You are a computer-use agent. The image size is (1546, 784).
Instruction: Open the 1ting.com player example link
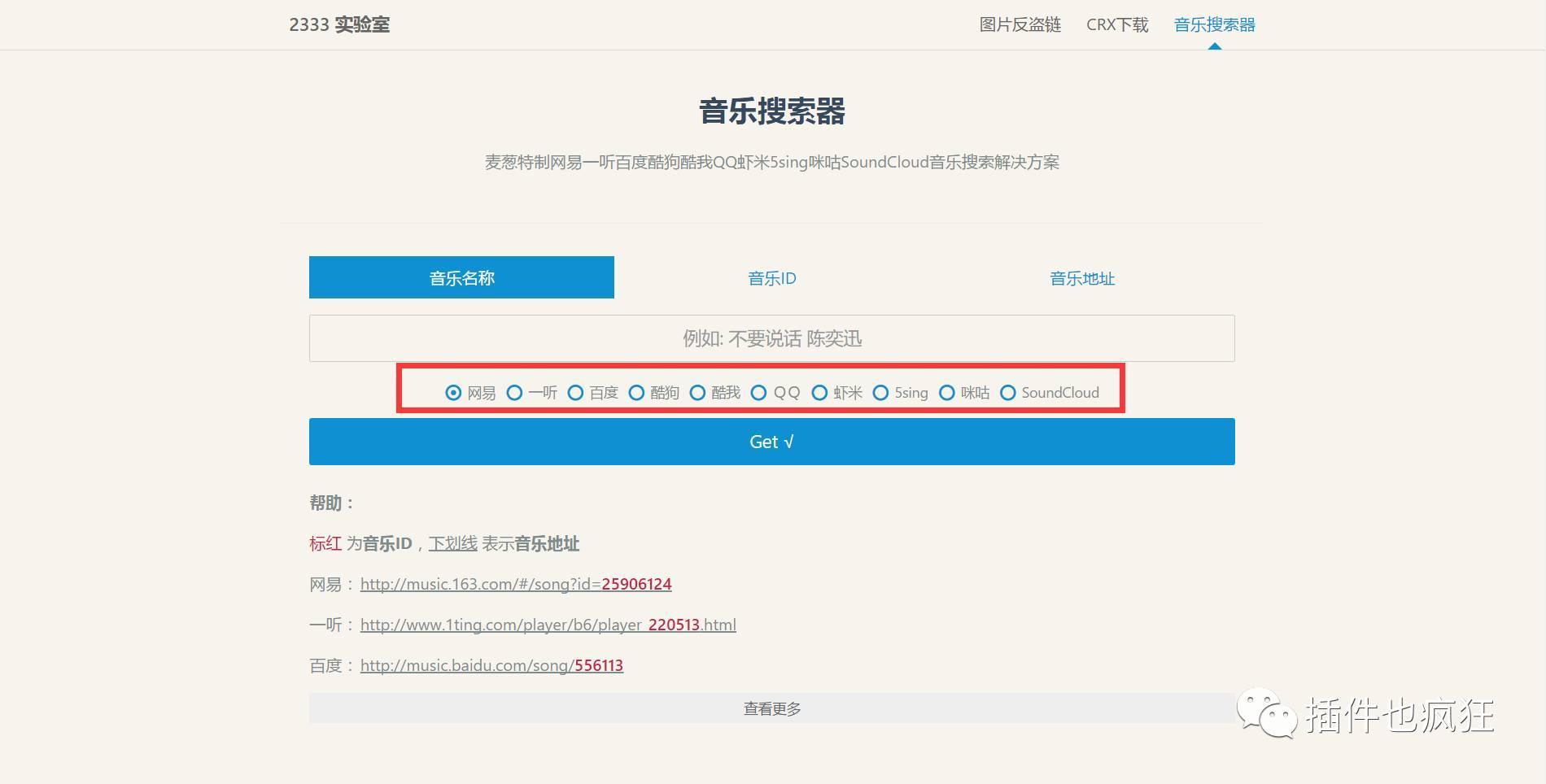click(548, 625)
